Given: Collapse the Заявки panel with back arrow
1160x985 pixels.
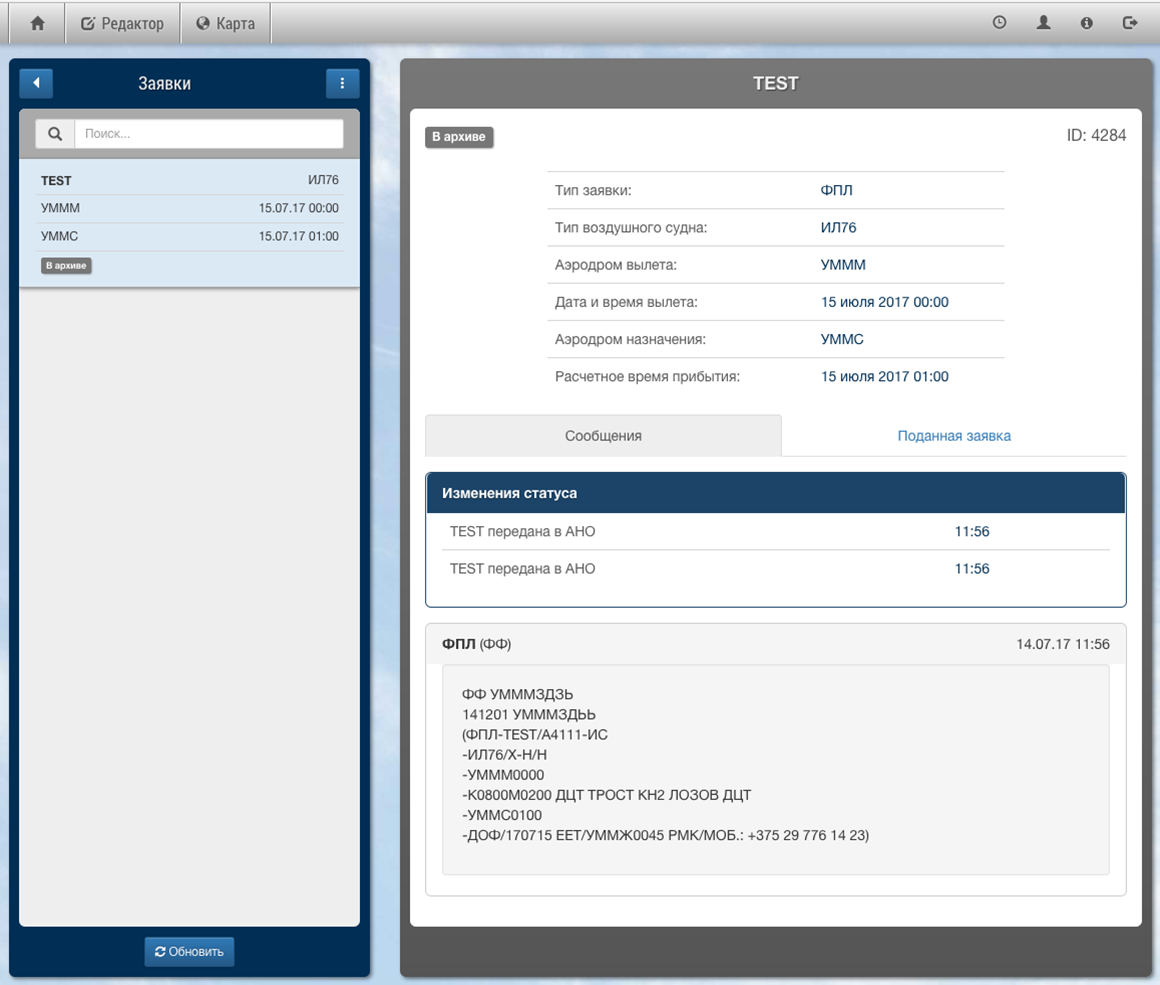Looking at the screenshot, I should (x=36, y=83).
